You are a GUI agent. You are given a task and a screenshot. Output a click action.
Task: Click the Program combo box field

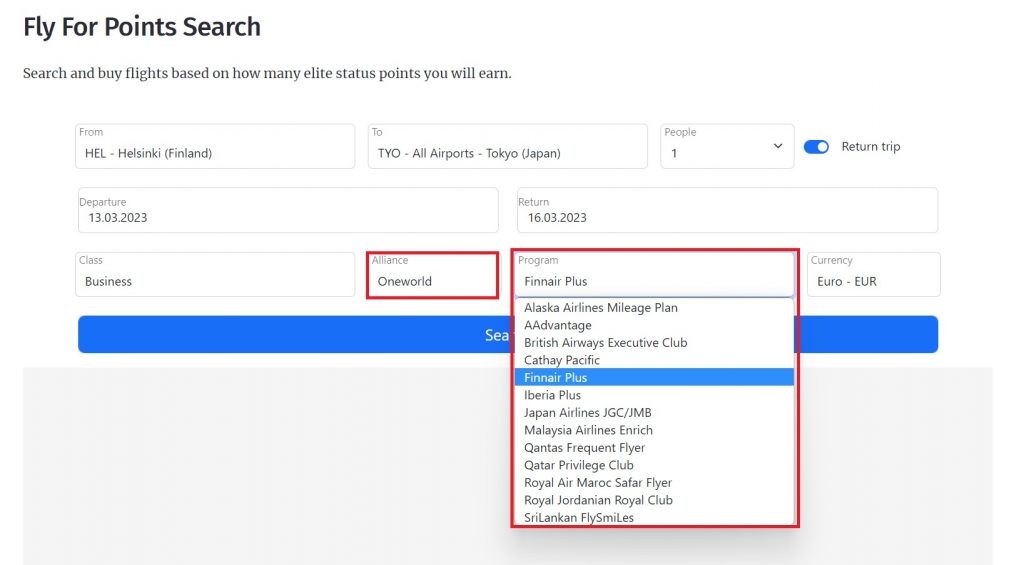point(654,274)
